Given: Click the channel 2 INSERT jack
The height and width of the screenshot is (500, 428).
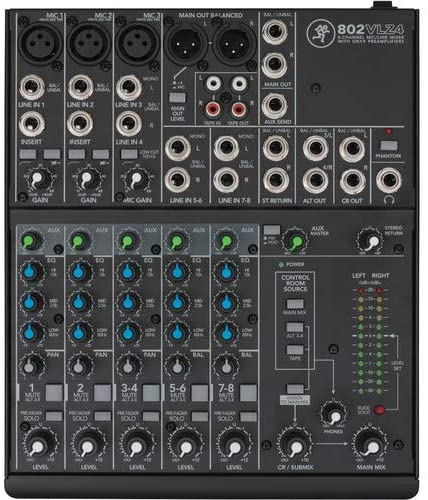Looking at the screenshot, I should [80, 124].
